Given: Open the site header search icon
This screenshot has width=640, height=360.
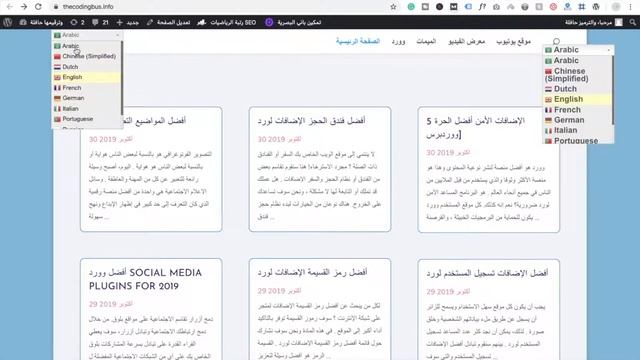Looking at the screenshot, I should coord(556,41).
